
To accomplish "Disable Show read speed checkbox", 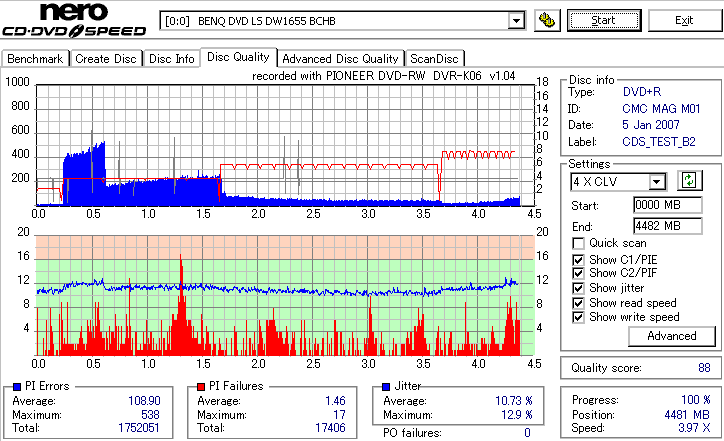I will point(578,303).
